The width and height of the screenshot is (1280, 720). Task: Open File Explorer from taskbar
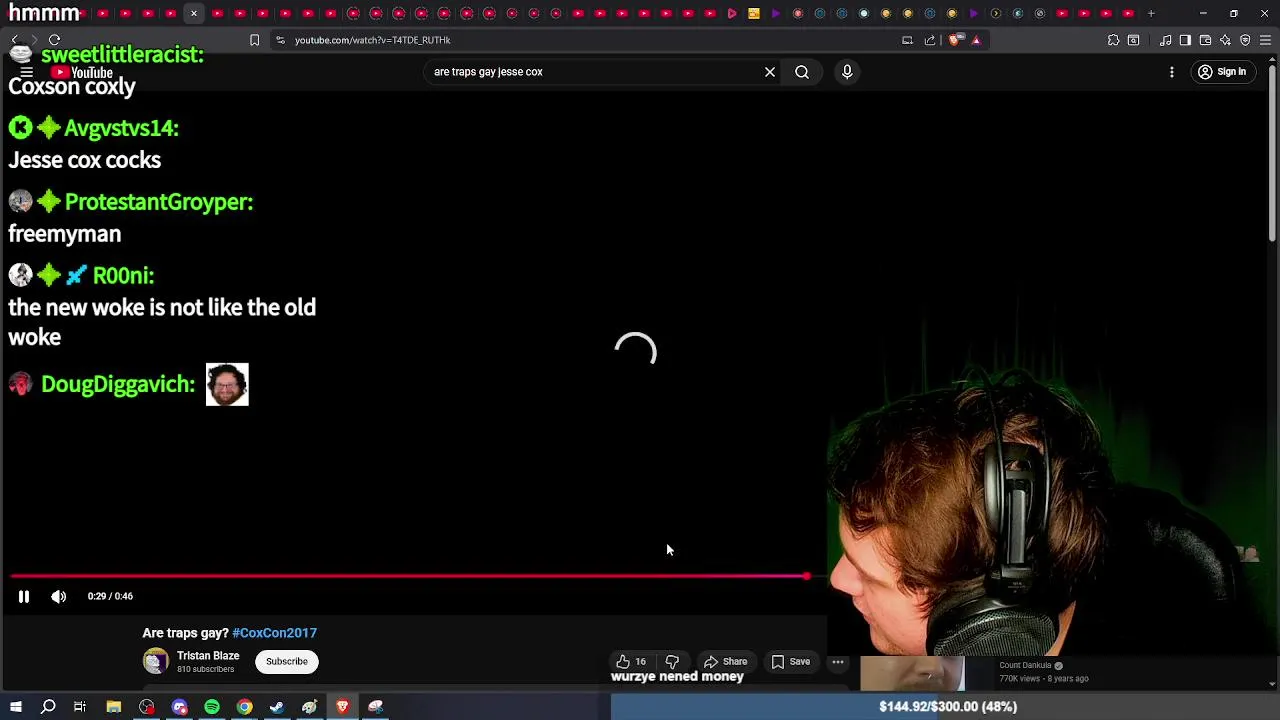tap(114, 707)
